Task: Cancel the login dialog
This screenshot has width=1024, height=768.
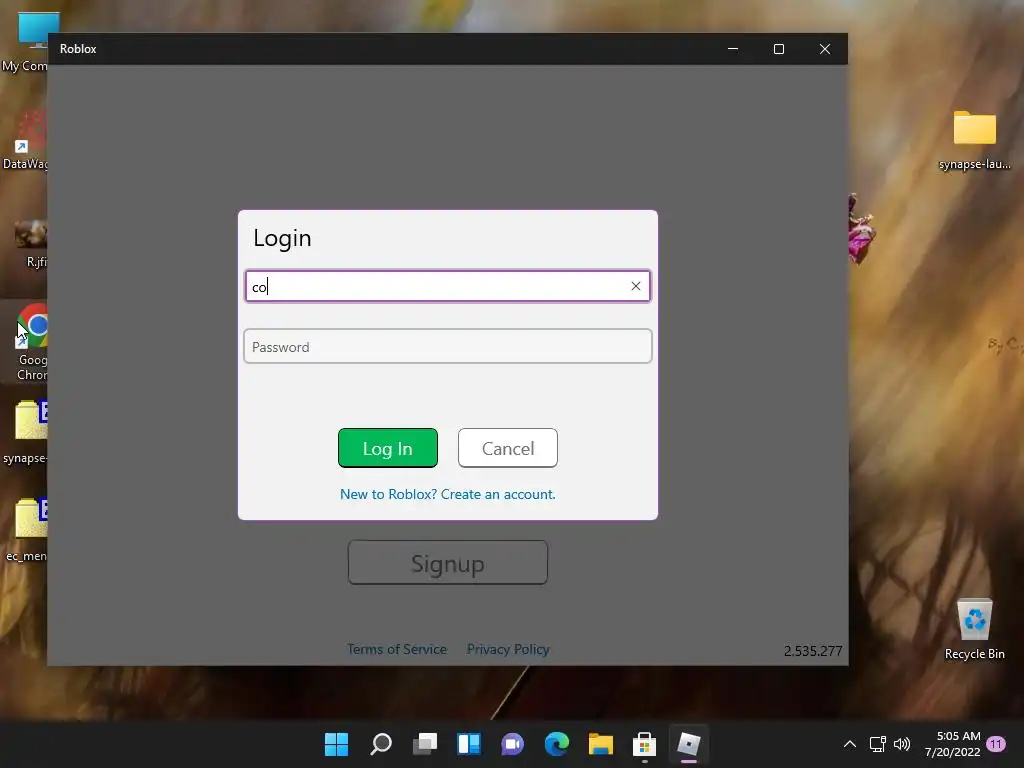Action: [507, 448]
